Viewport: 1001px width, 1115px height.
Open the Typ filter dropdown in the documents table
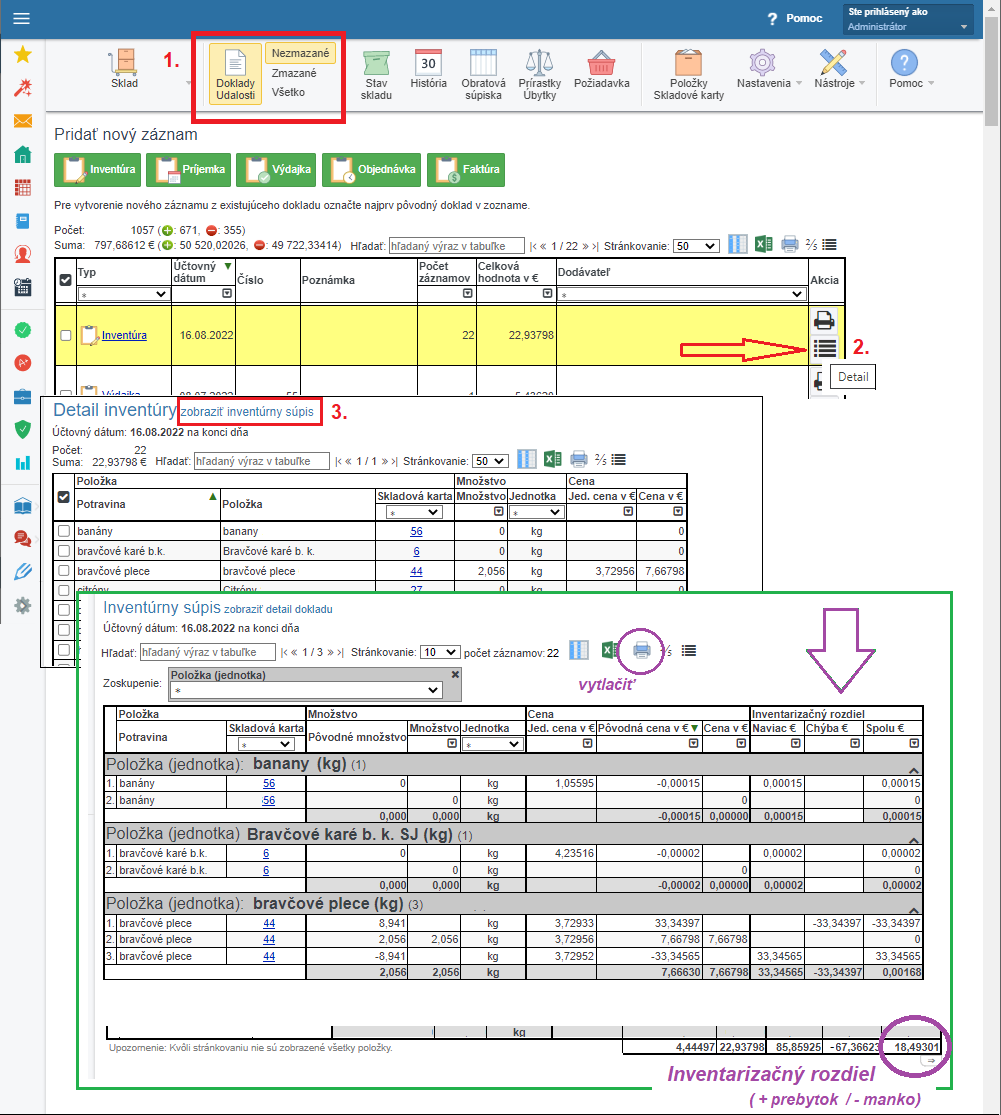point(123,294)
